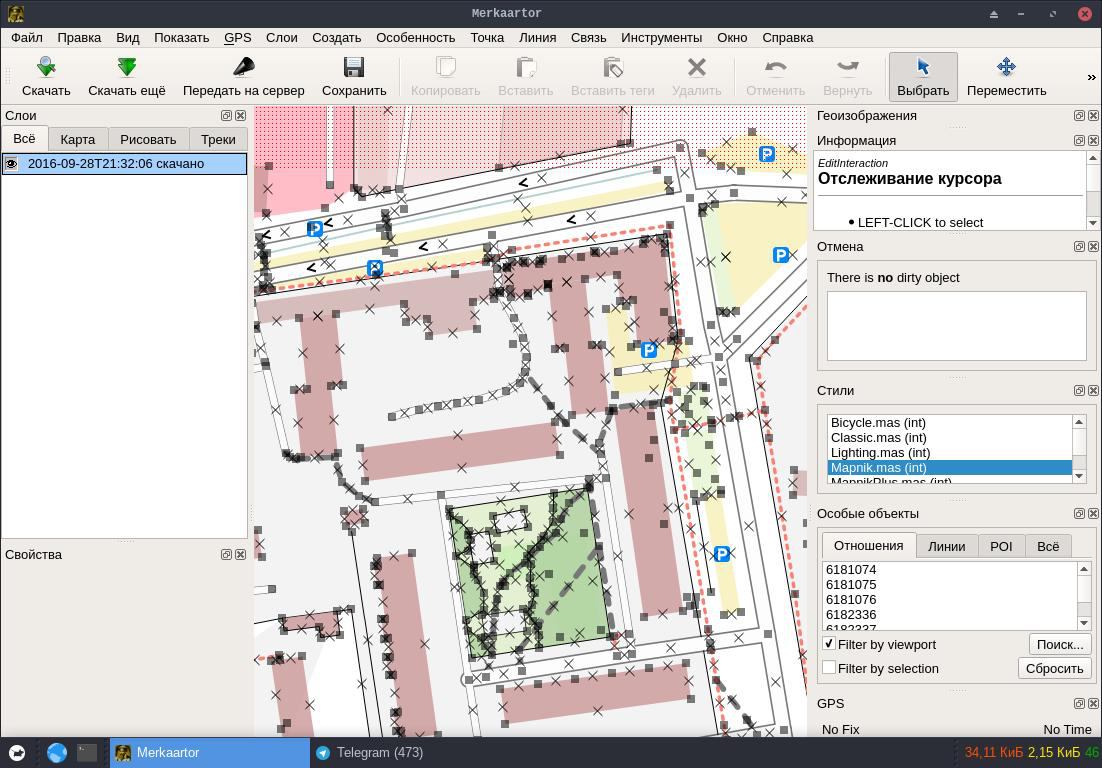The image size is (1102, 768).
Task: Switch to the Треки layers tab
Action: (x=218, y=139)
